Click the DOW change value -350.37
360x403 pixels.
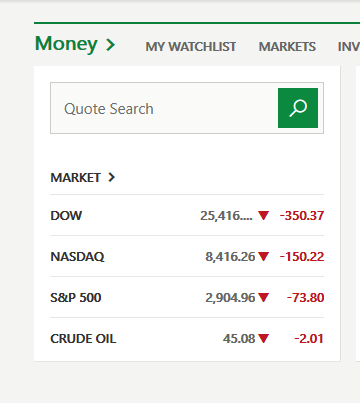click(302, 216)
